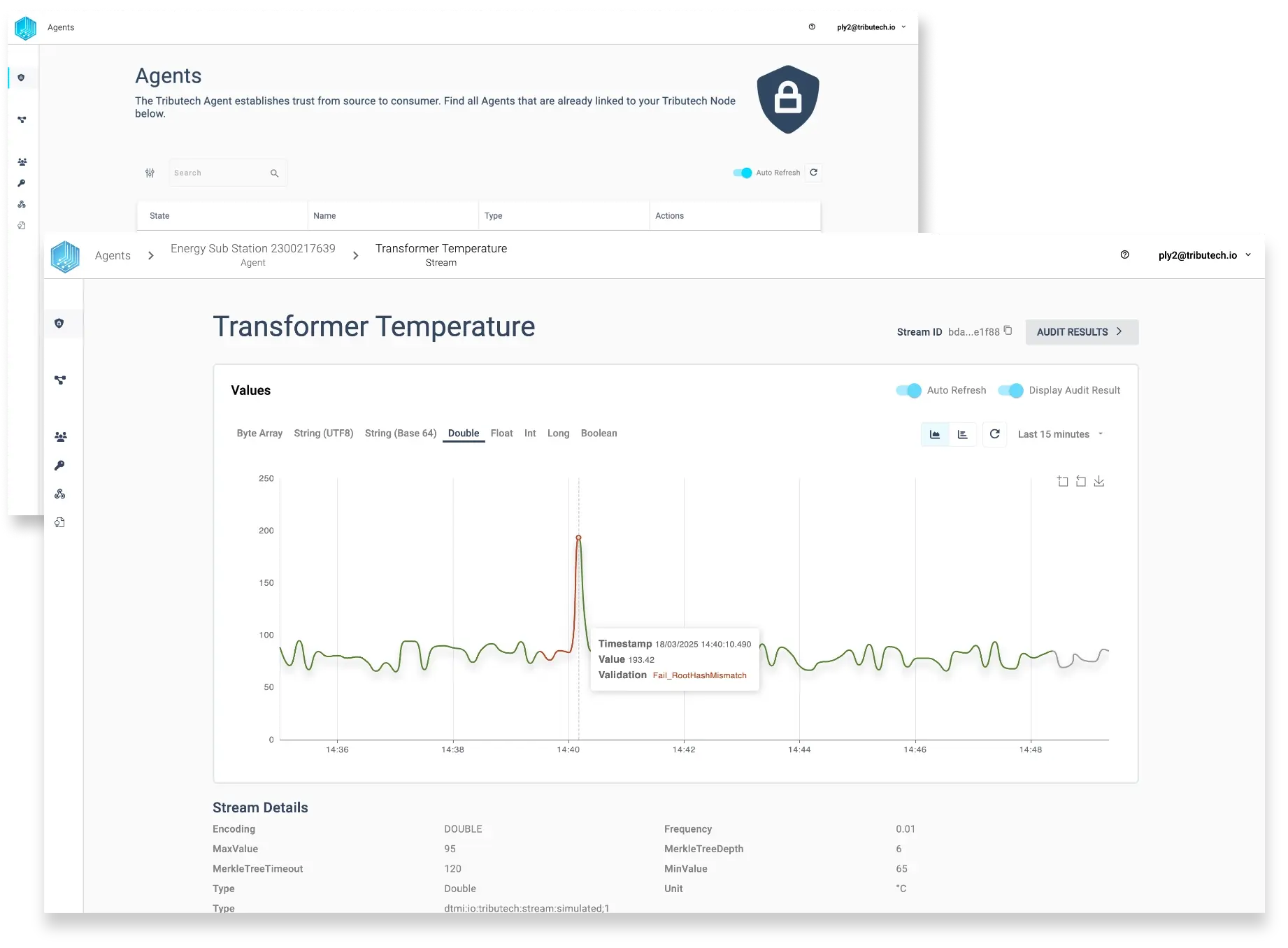The image size is (1288, 948).
Task: Expand the Energy Sub Station breadcrumb chevron
Action: (356, 255)
